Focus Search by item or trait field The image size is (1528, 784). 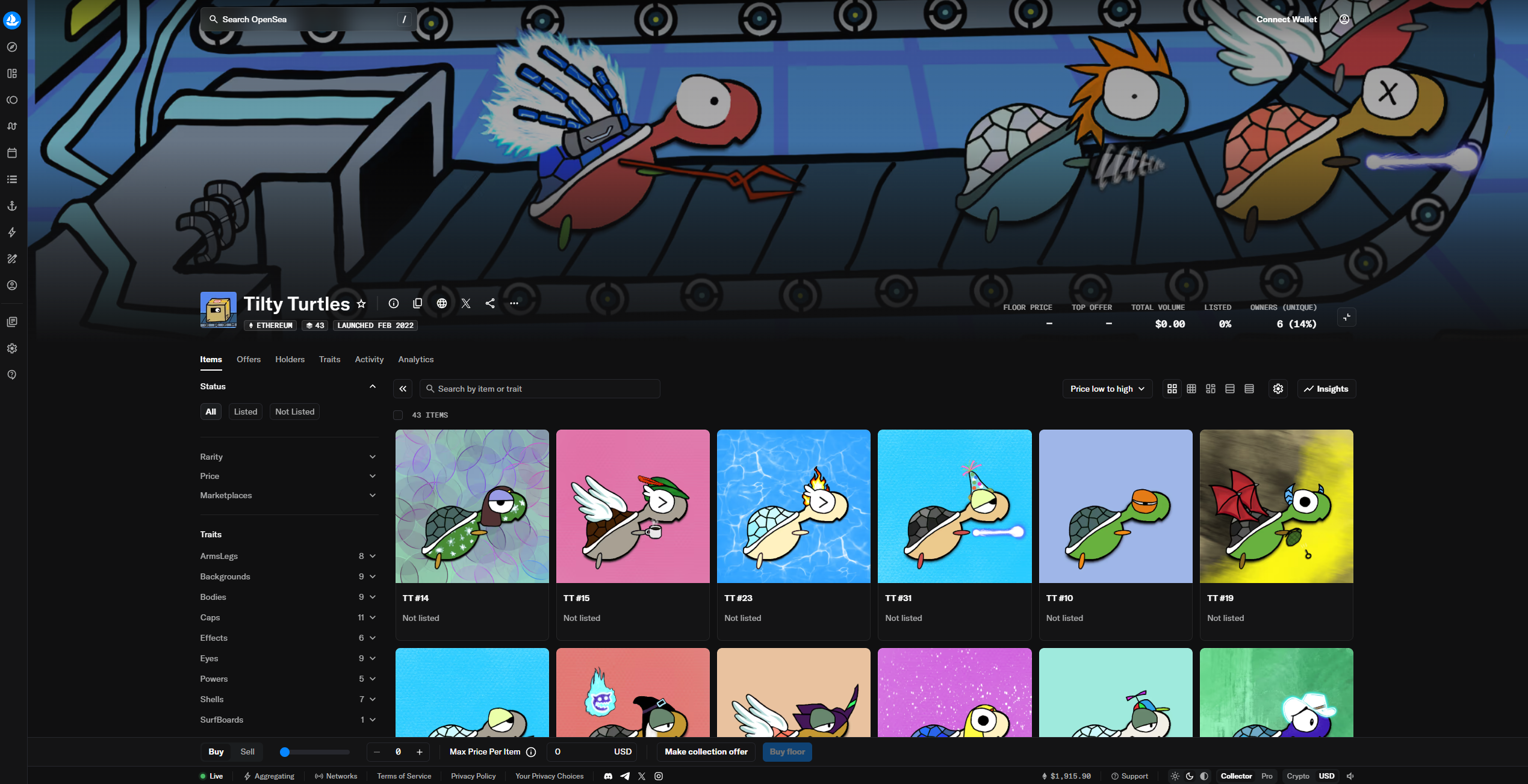[x=540, y=389]
